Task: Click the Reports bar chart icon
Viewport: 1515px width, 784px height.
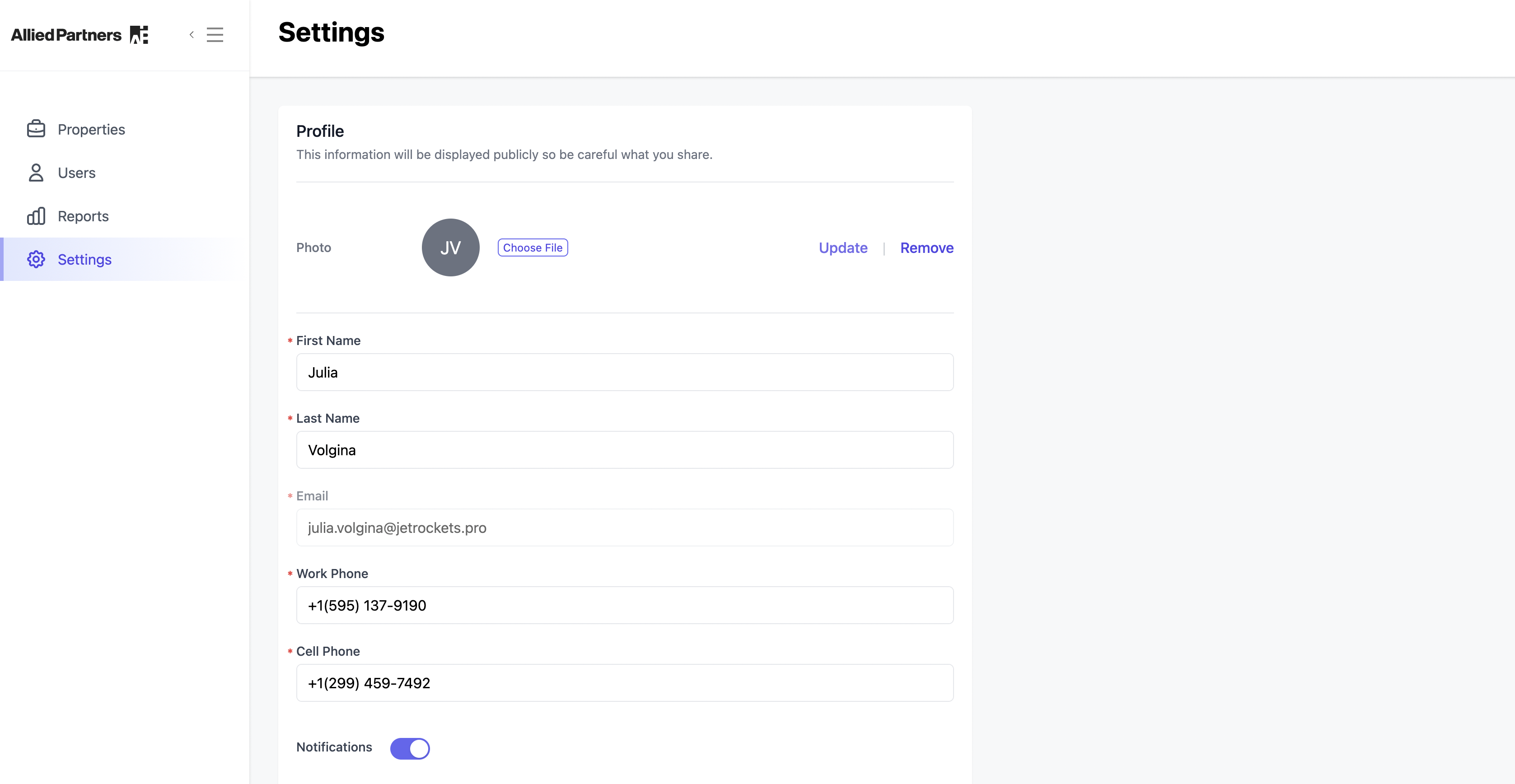Action: click(x=36, y=216)
